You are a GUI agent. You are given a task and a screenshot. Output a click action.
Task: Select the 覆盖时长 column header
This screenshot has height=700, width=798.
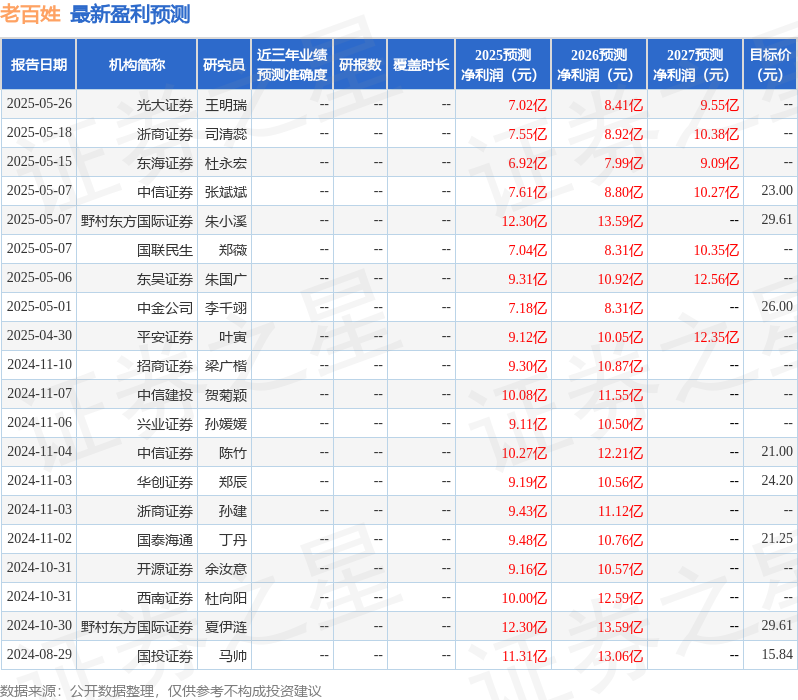pyautogui.click(x=421, y=65)
